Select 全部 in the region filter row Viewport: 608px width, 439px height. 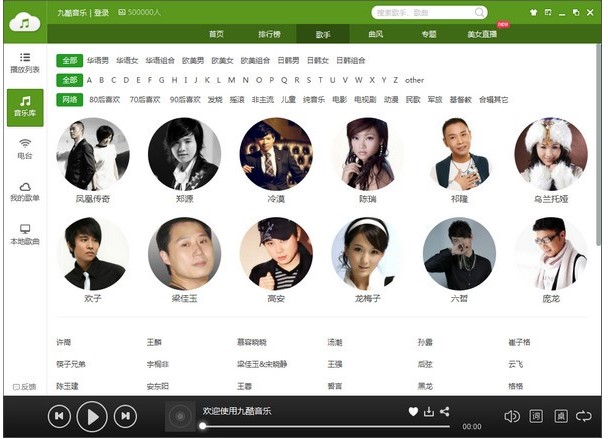(70, 60)
